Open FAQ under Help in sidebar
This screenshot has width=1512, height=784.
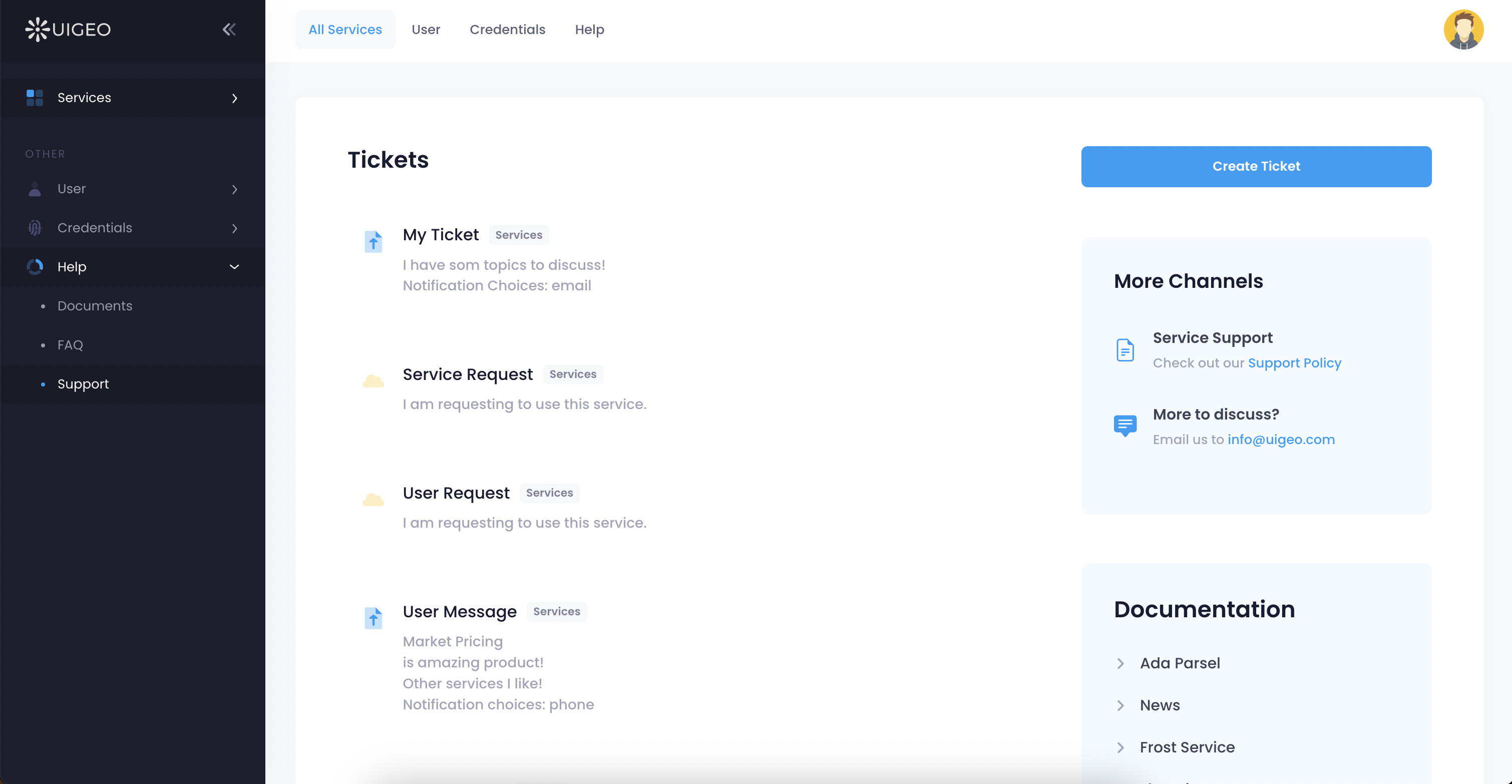(70, 345)
